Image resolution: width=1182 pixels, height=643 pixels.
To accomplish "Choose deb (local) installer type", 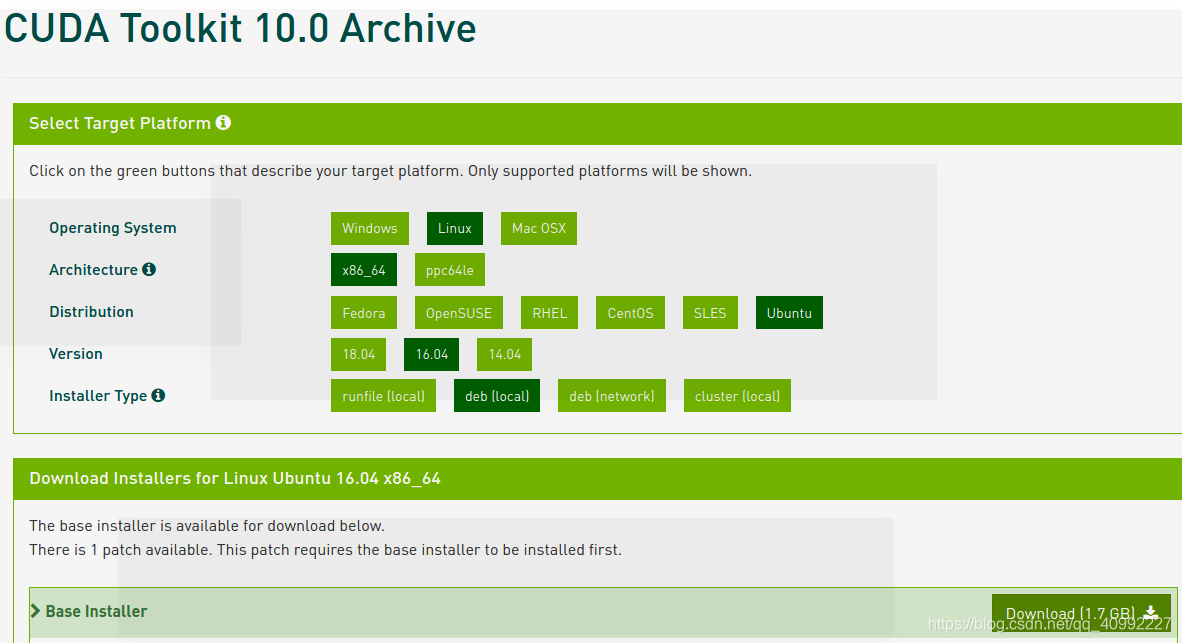I will coord(497,396).
